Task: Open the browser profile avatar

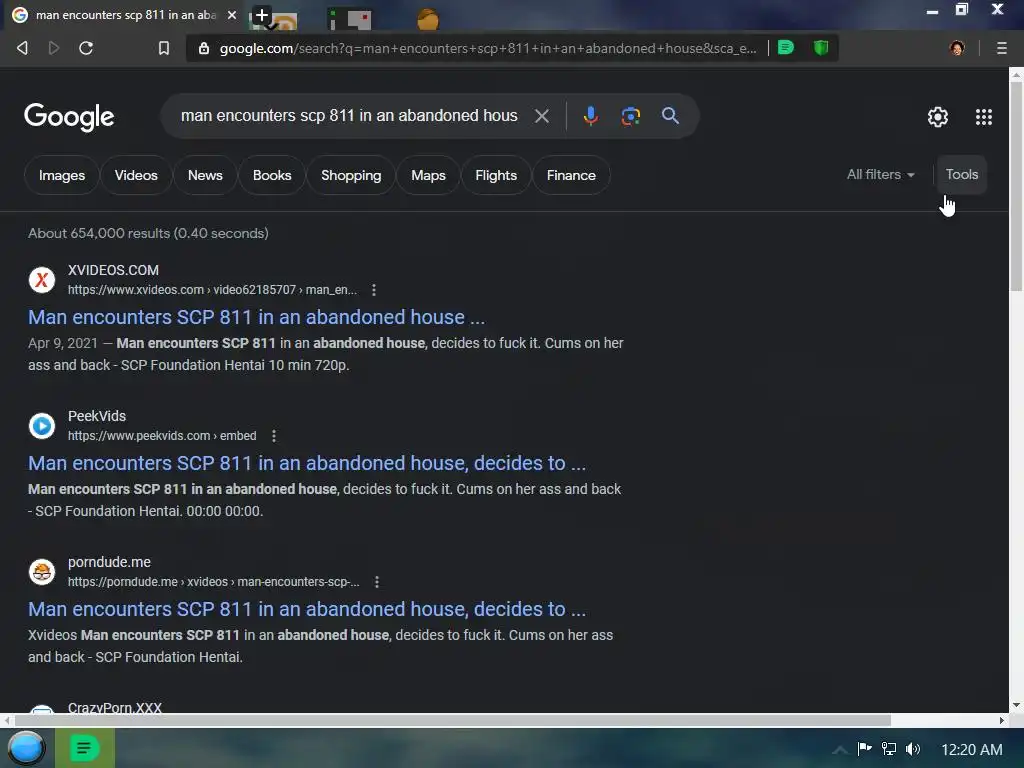Action: coord(957,48)
